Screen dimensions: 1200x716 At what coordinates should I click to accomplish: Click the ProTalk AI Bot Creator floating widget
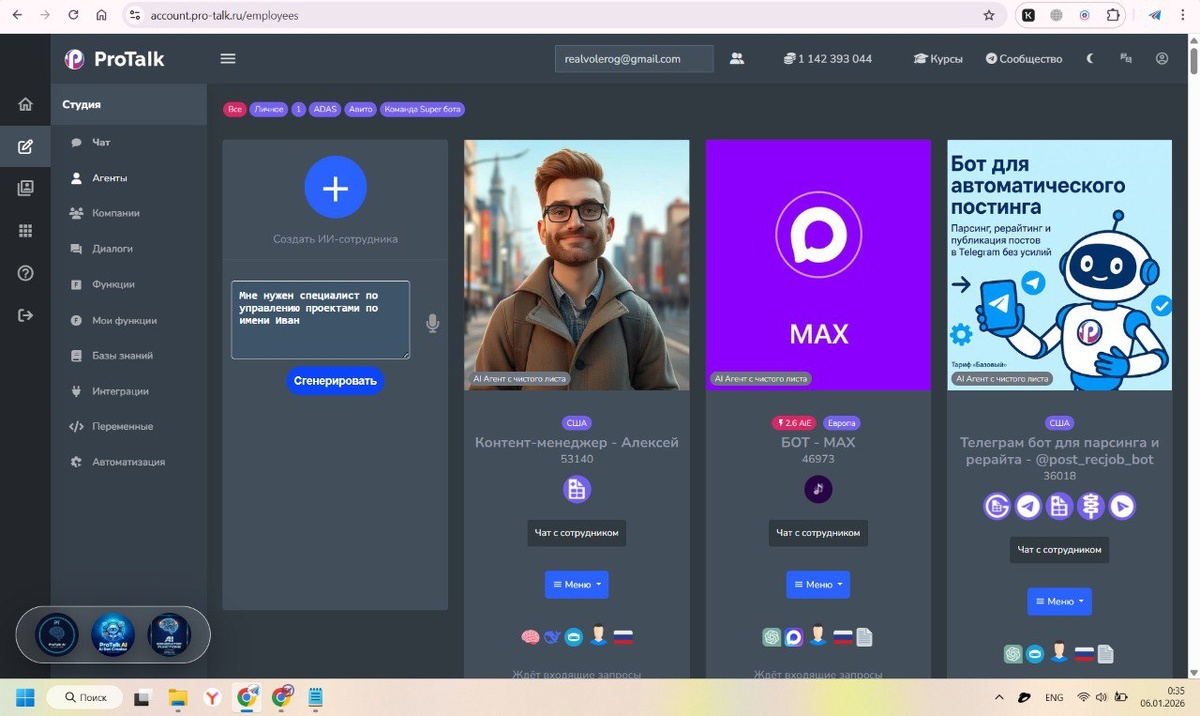113,635
